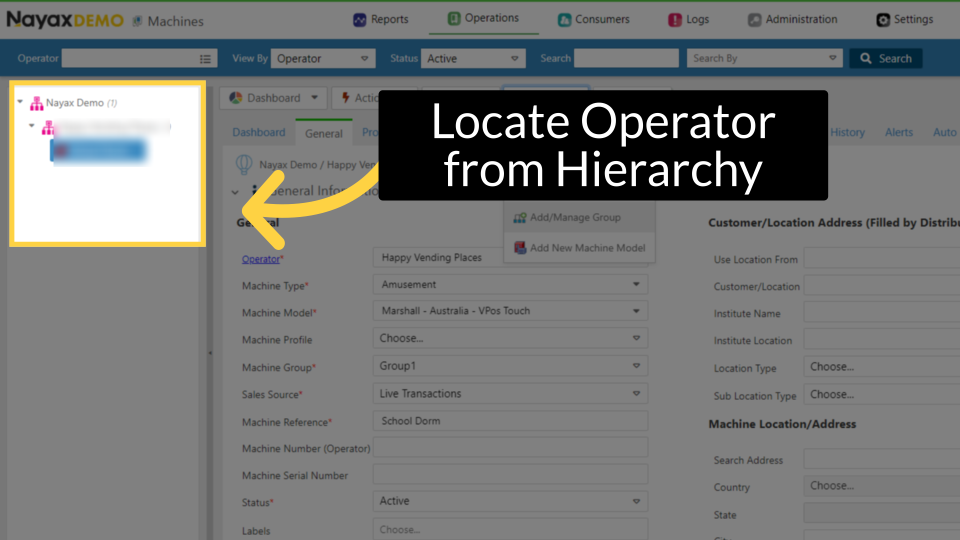The image size is (960, 540).
Task: Select Add New Machine Model entry
Action: [579, 248]
